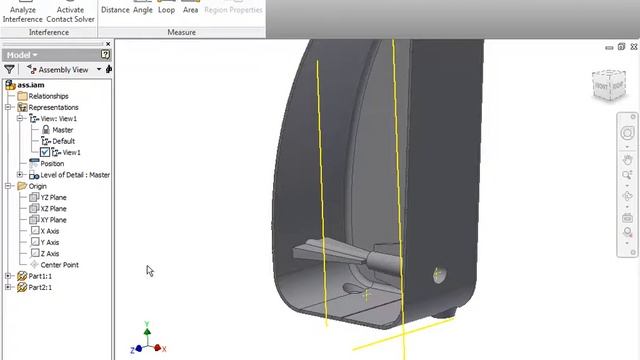Open the browser help question icon
The height and width of the screenshot is (360, 640).
[105, 54]
